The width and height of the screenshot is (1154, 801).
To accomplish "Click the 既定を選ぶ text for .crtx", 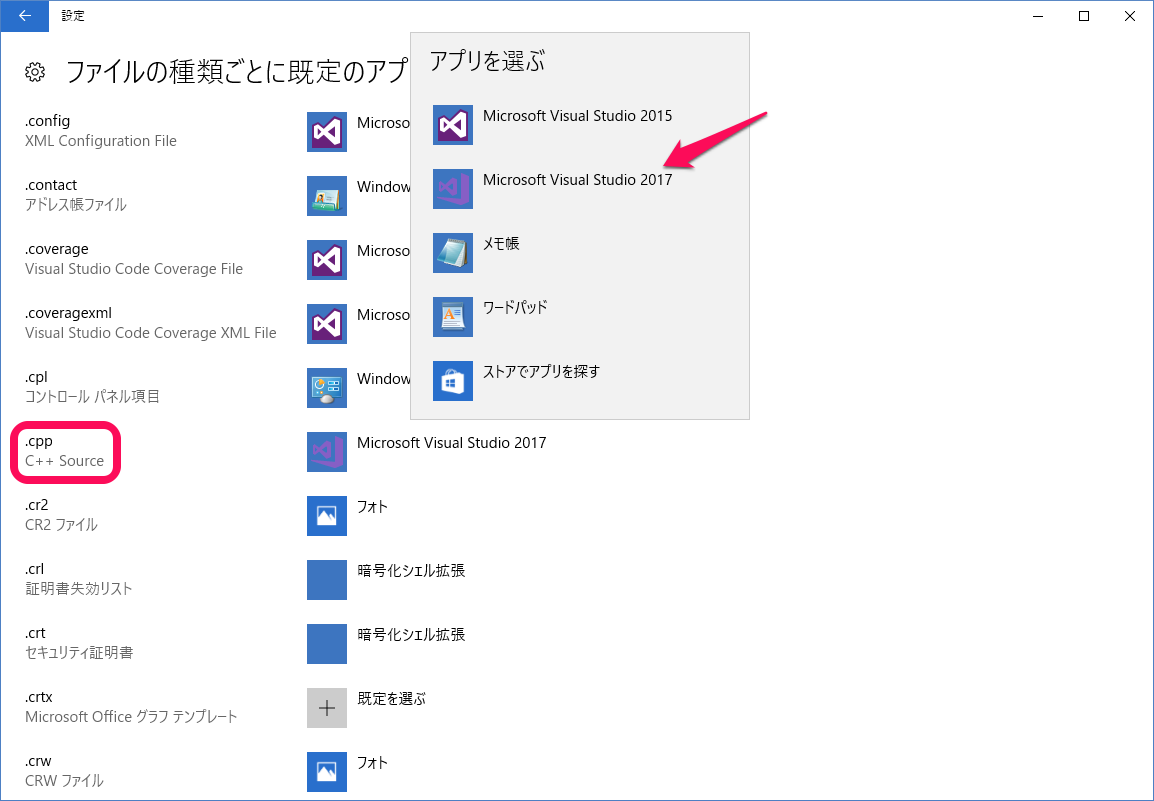I will (x=392, y=699).
